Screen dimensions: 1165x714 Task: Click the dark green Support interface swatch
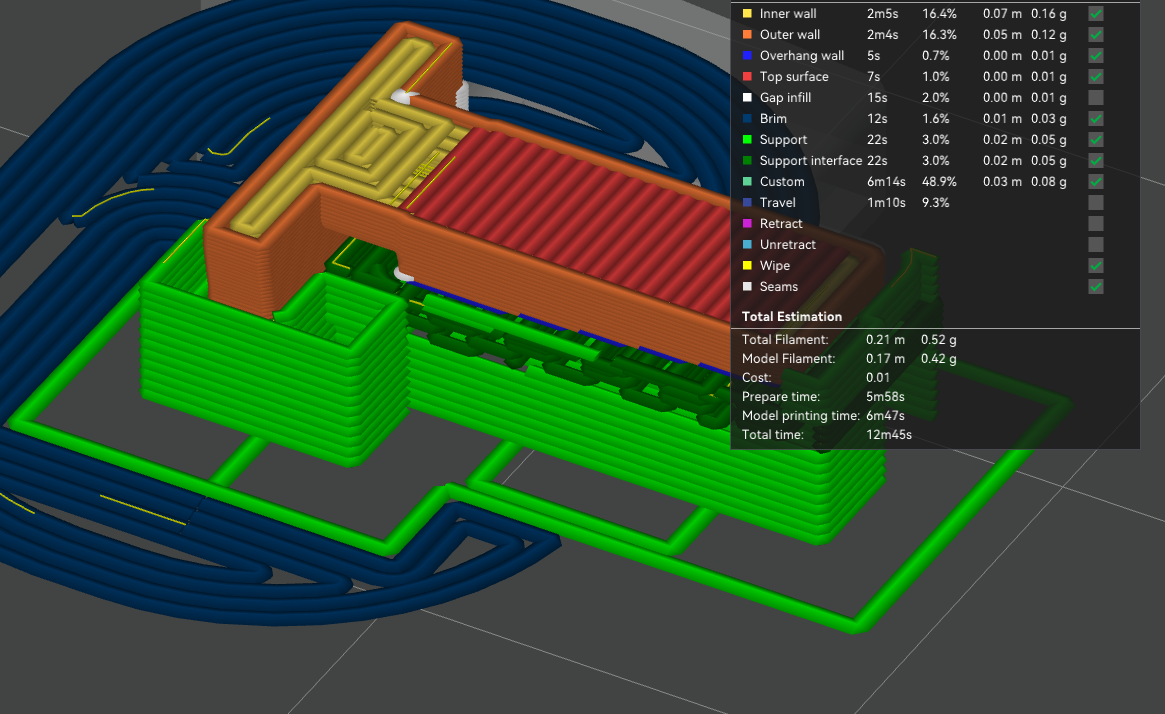pyautogui.click(x=747, y=161)
